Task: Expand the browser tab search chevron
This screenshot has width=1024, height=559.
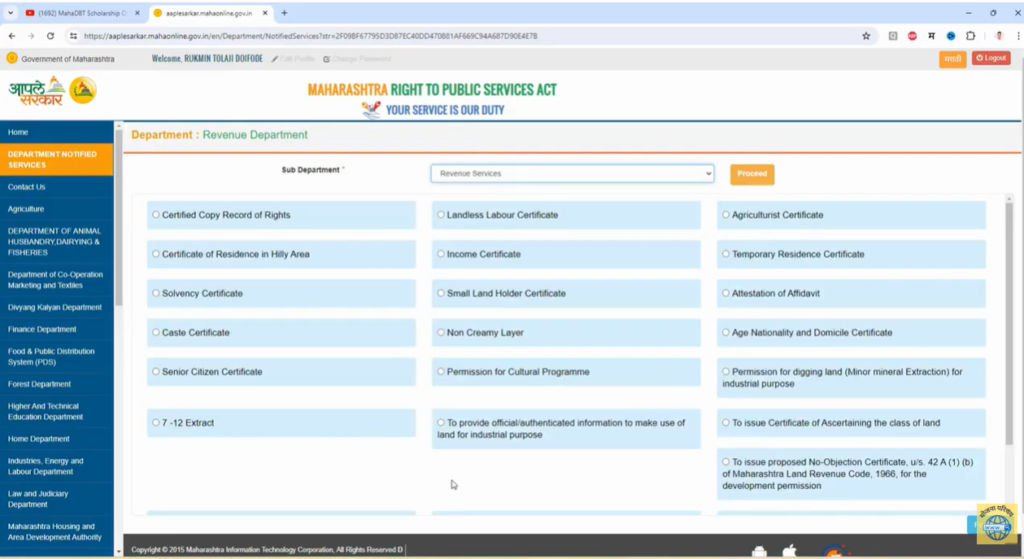Action: pyautogui.click(x=10, y=13)
